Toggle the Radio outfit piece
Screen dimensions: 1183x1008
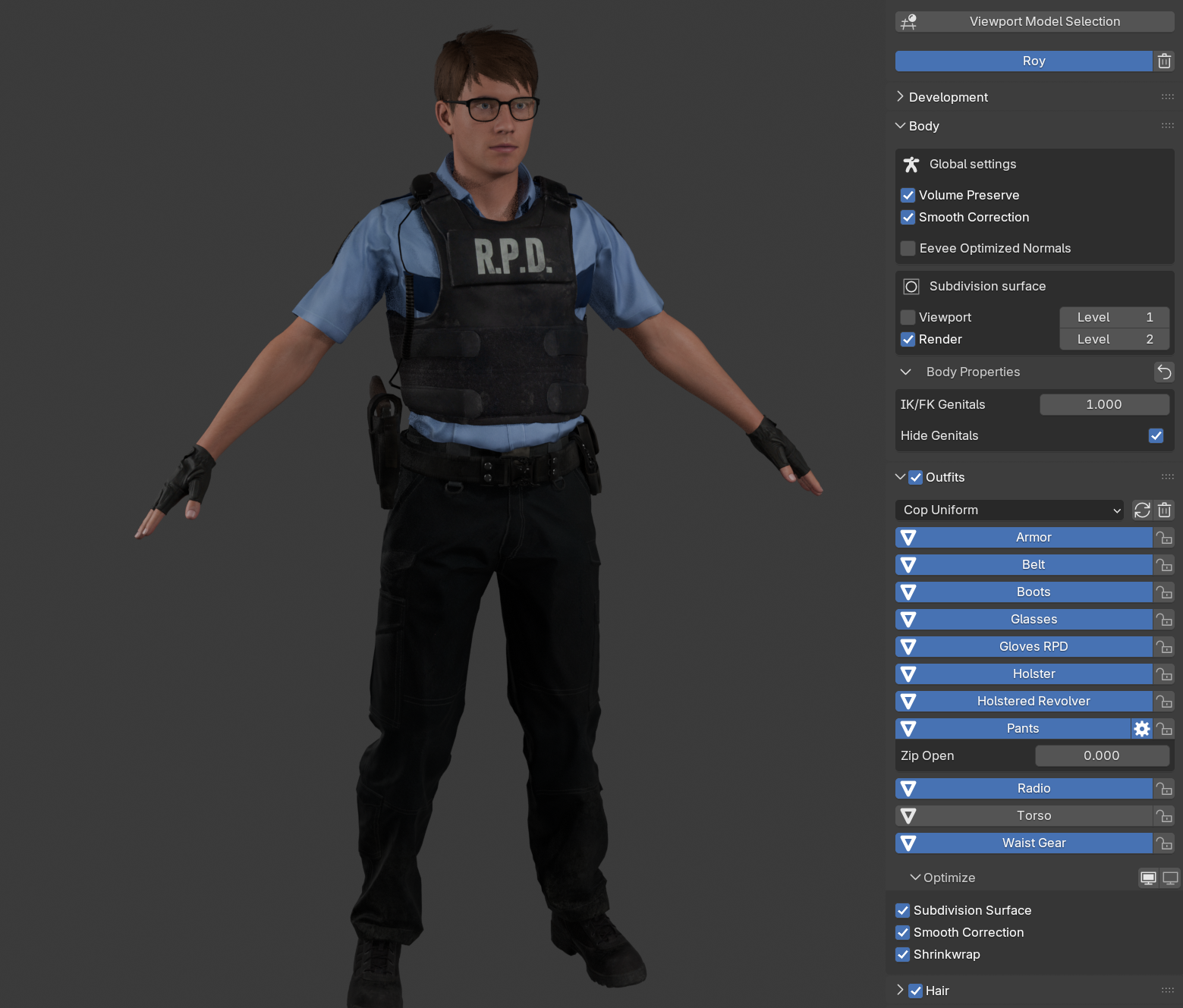pyautogui.click(x=1024, y=788)
